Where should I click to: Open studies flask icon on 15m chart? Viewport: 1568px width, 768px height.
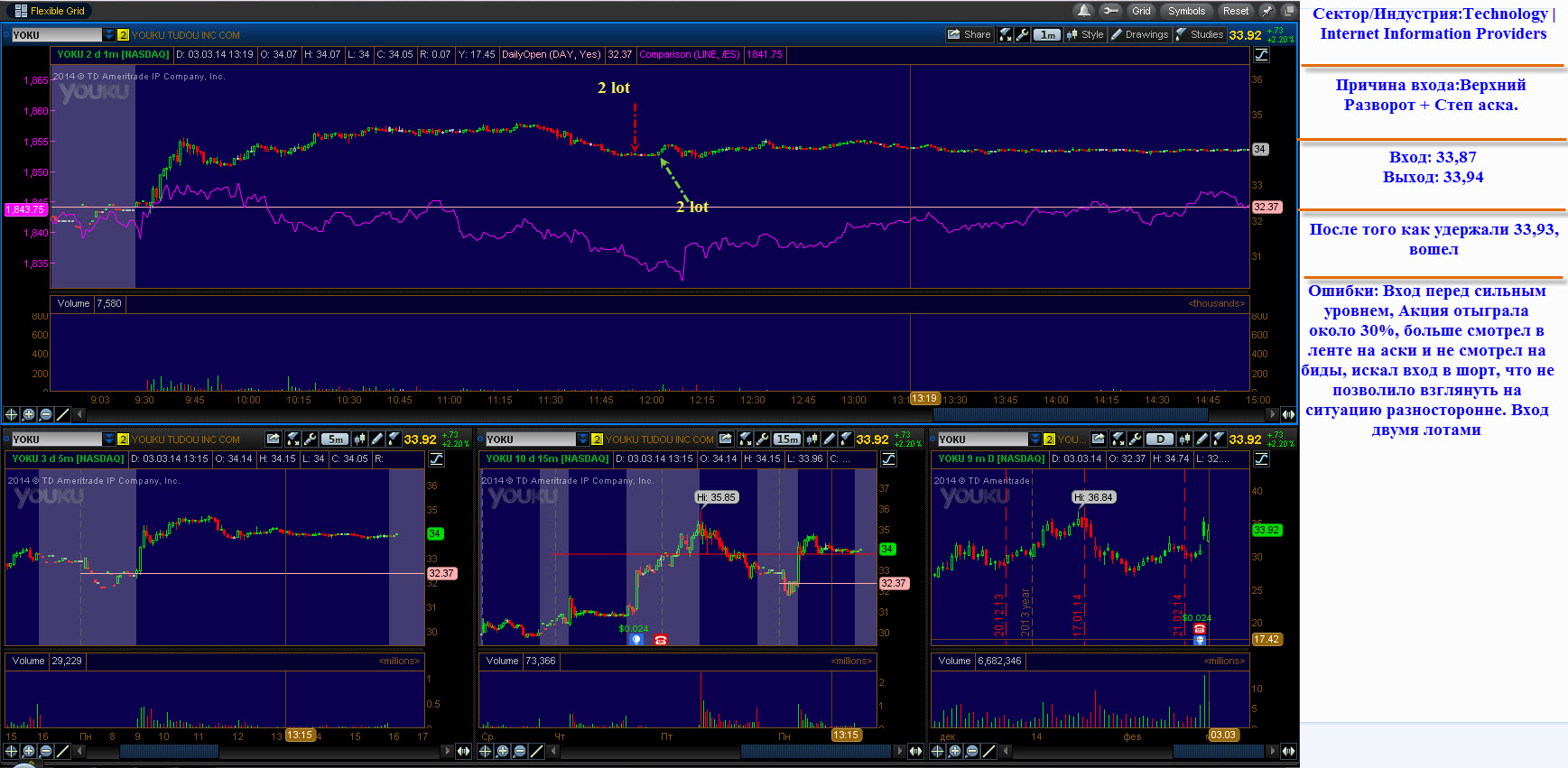[x=846, y=439]
